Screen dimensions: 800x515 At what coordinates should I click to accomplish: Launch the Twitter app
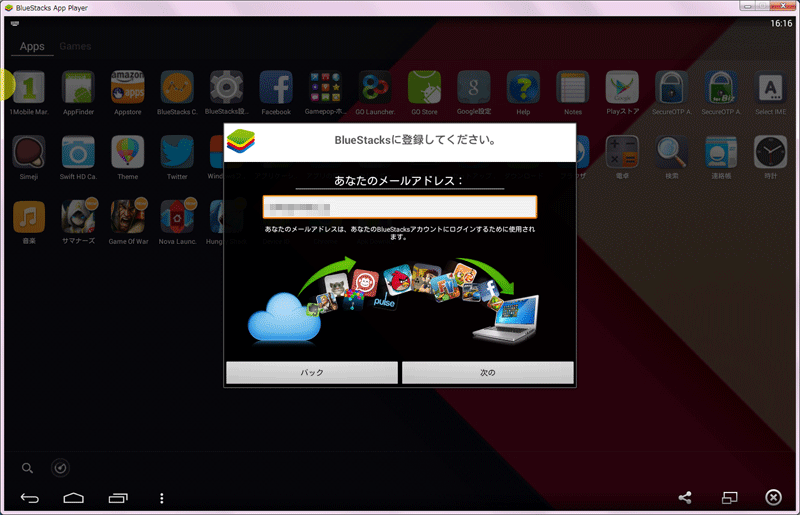(x=177, y=152)
